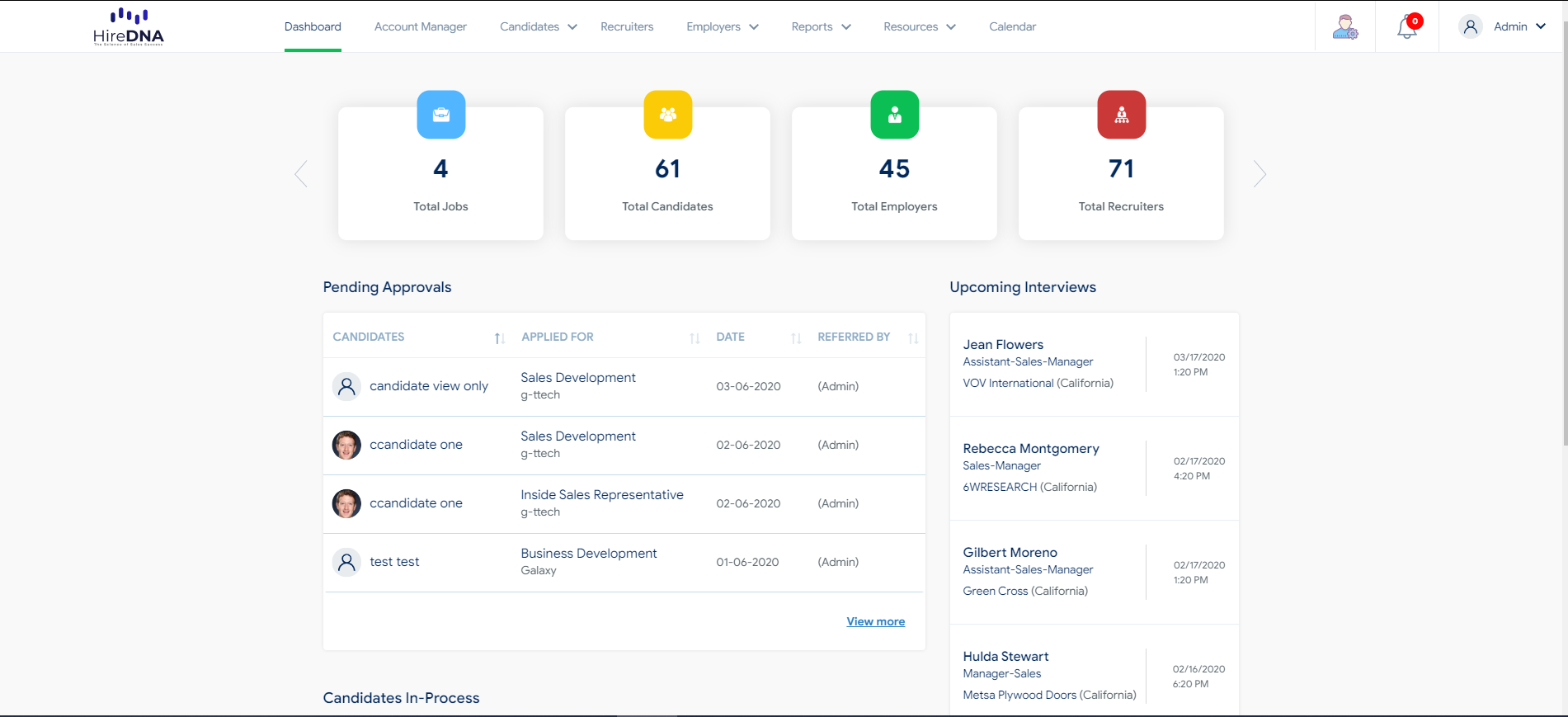
Task: Open the Account Manager menu item
Action: tap(421, 26)
